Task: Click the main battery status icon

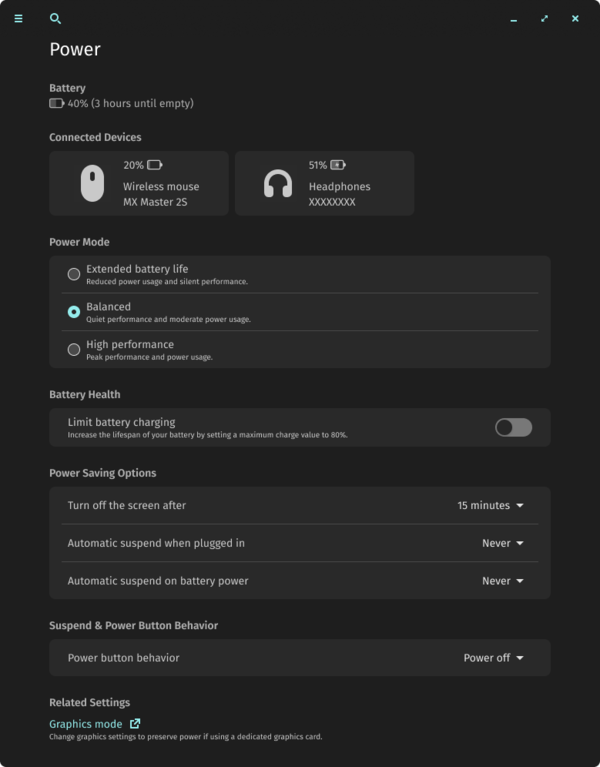Action: [56, 103]
